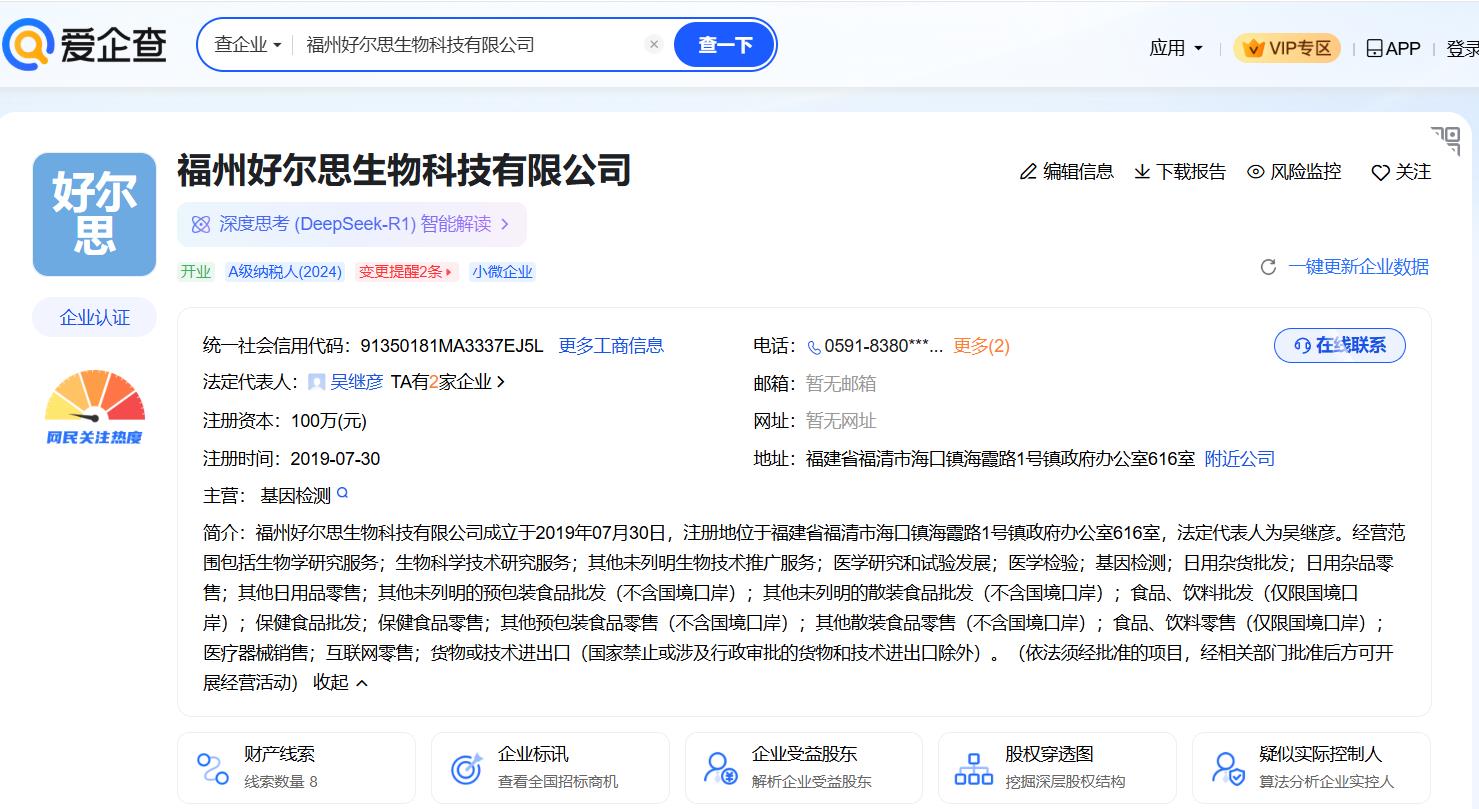Click the QR code corner icon
Screen dimensions: 1479x809
[x=1446, y=141]
